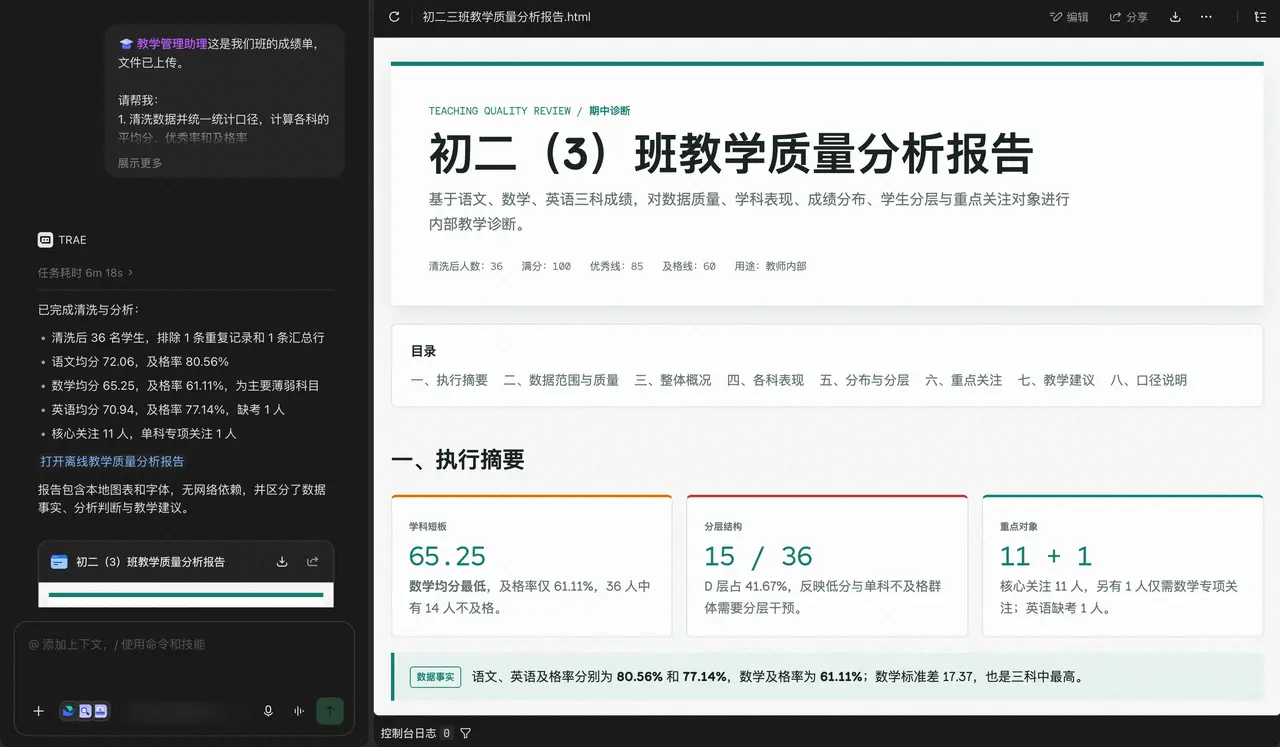Jump to 八、口径说明 in the contents
The height and width of the screenshot is (747, 1280).
point(1149,380)
